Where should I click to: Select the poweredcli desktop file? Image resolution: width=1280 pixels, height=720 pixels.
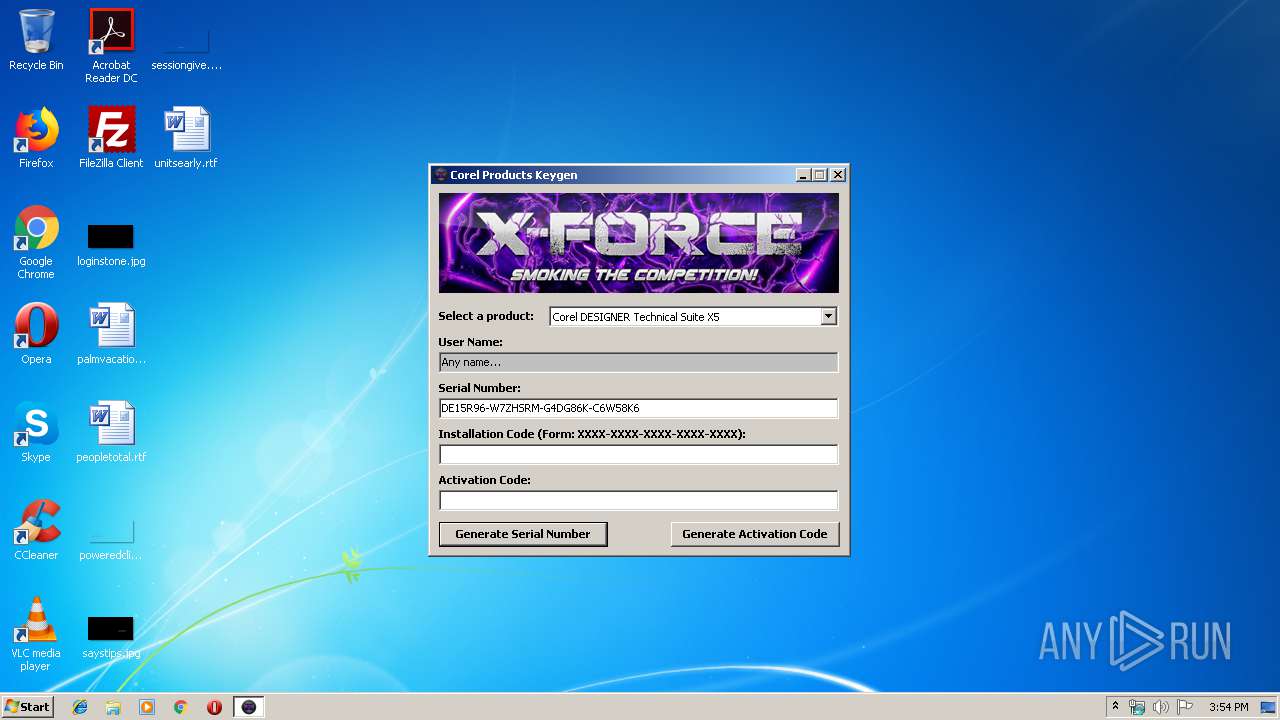tap(111, 540)
